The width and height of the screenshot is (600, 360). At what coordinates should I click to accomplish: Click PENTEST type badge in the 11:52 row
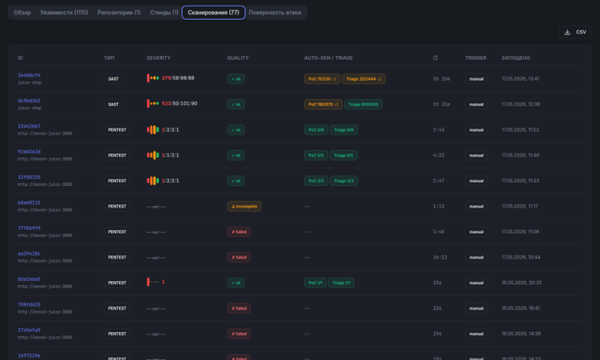[117, 130]
